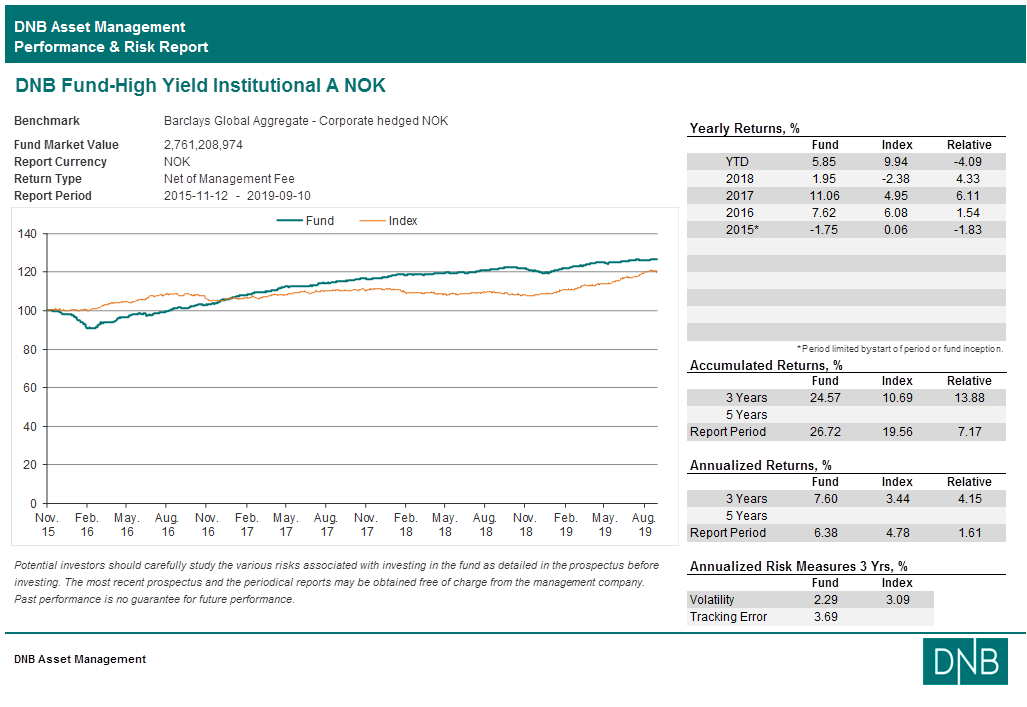Select Report Period accumulated fund return "26.72"
Viewport: 1027px width, 707px height.
[x=825, y=432]
